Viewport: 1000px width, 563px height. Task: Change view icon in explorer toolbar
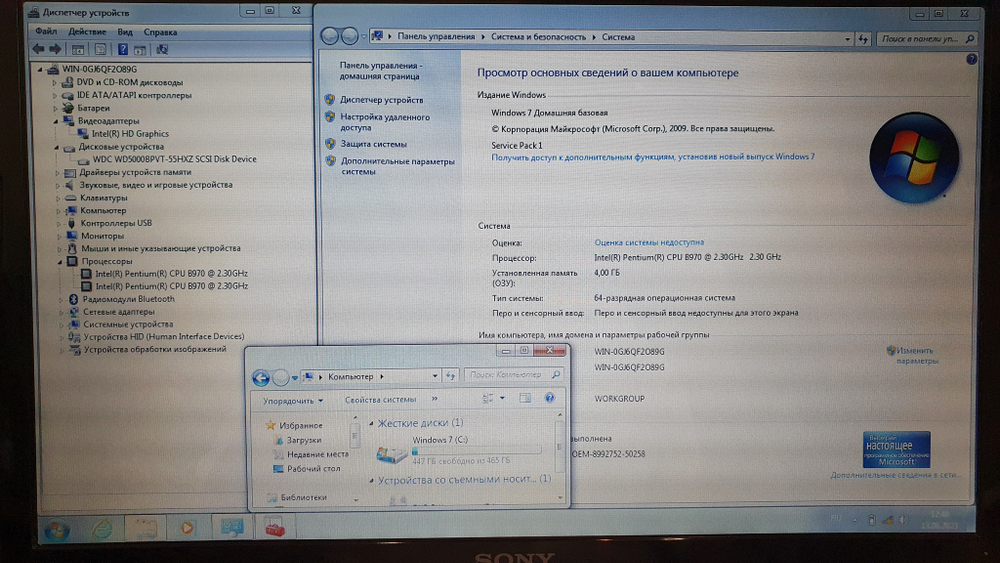[x=488, y=398]
